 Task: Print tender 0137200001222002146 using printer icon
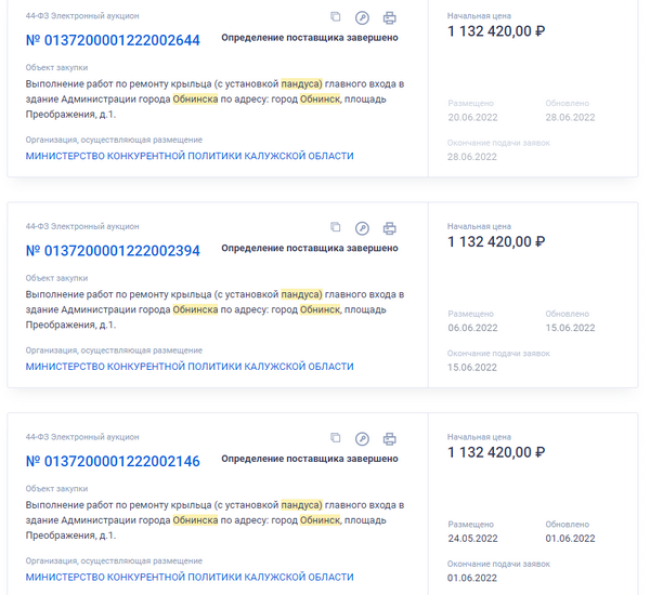(389, 439)
